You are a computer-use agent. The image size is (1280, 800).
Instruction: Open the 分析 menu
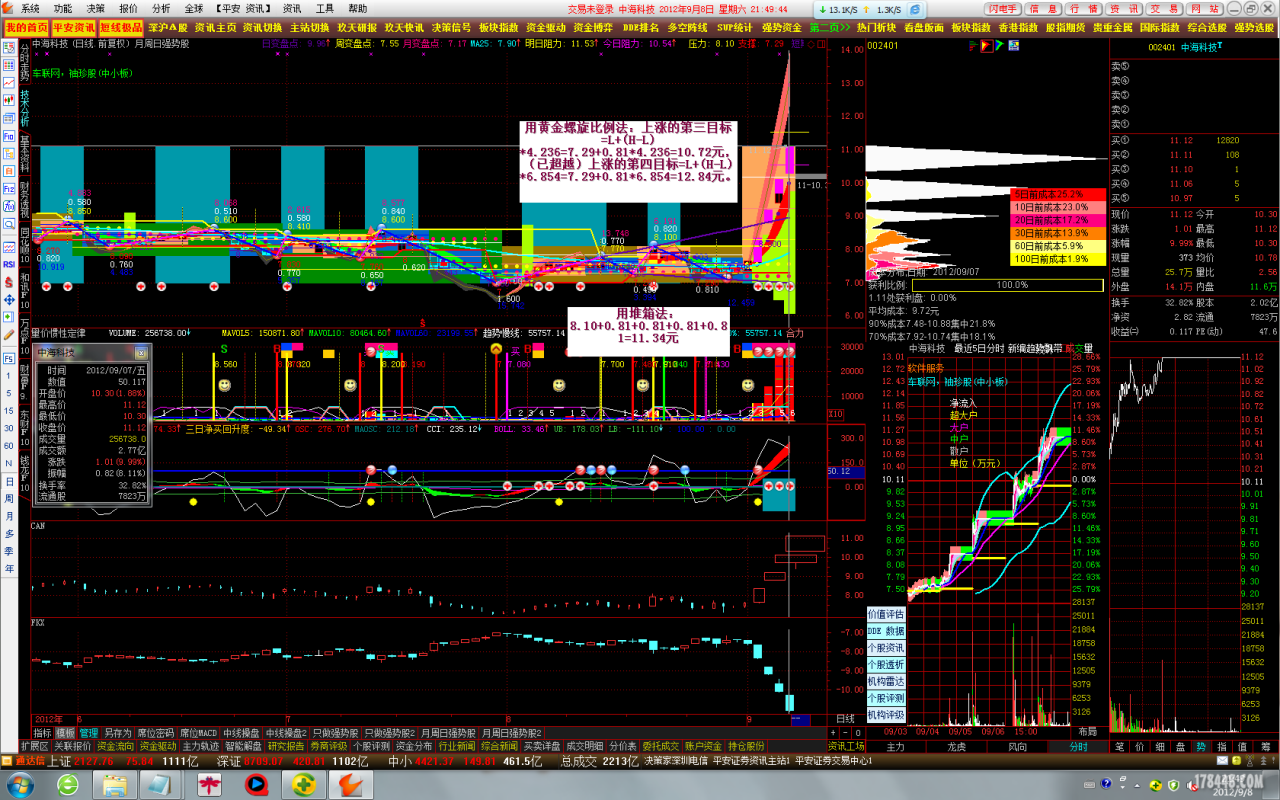161,8
